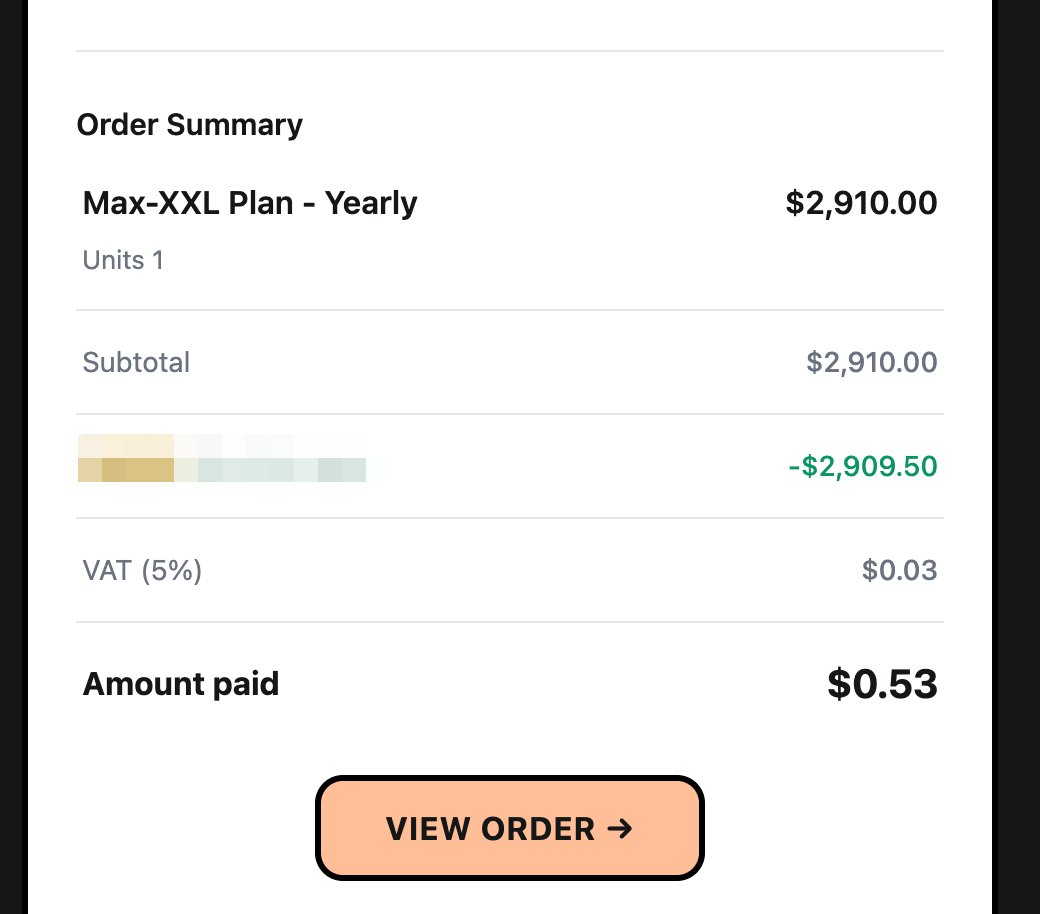This screenshot has width=1040, height=914.
Task: Click the $2,910.00 plan price
Action: pyautogui.click(x=861, y=203)
